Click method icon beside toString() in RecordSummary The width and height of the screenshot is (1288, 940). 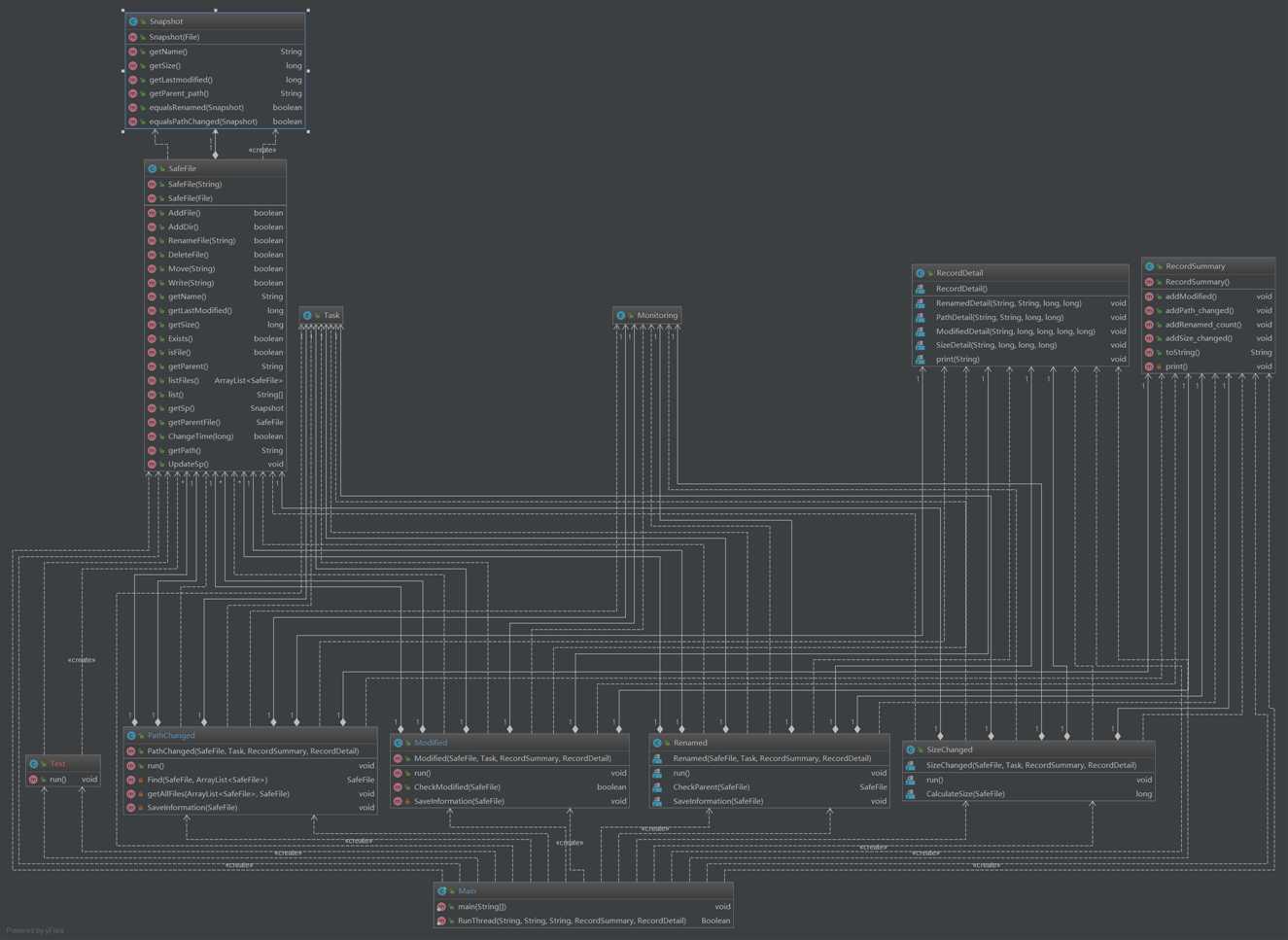(1149, 353)
